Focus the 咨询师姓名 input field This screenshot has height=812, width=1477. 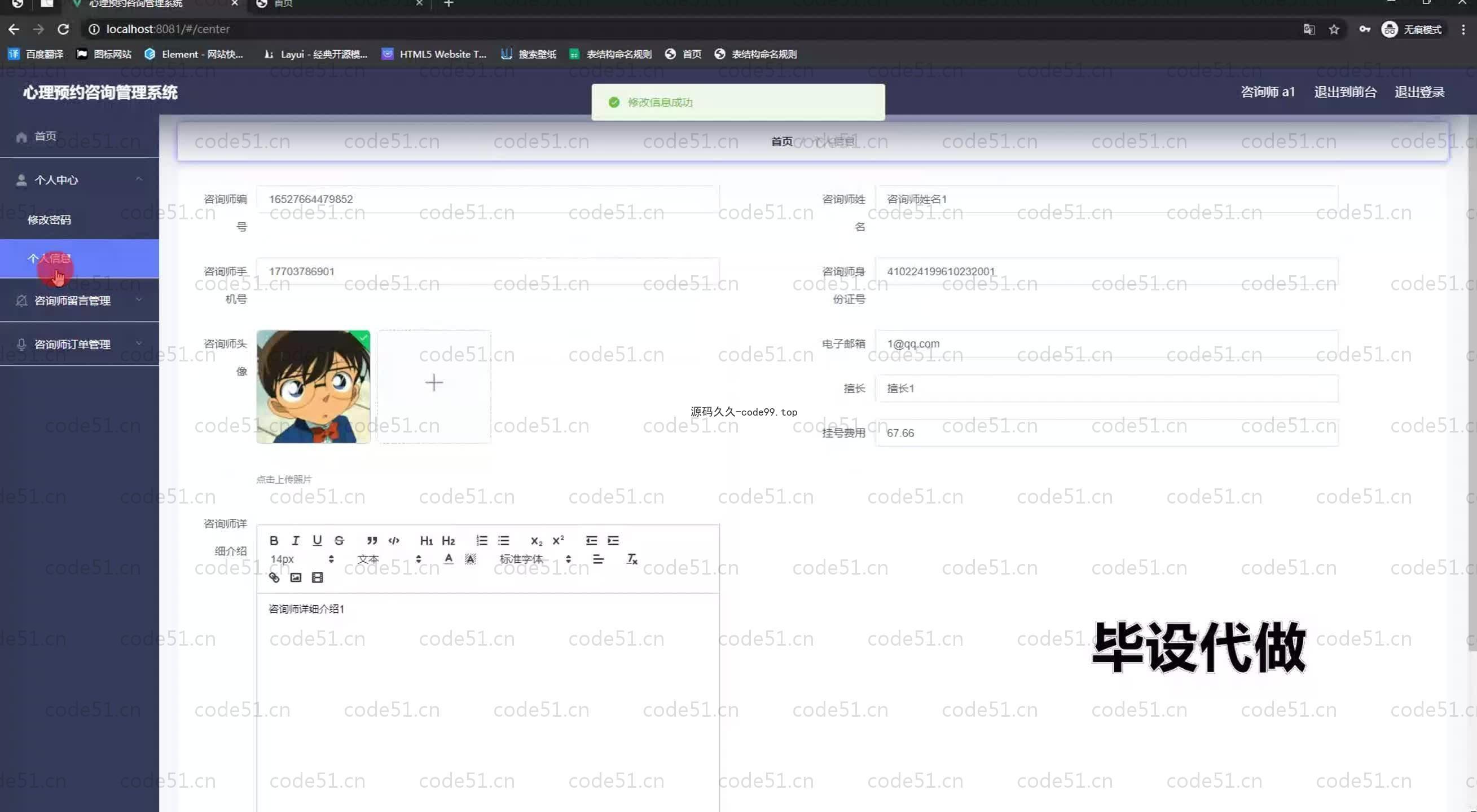point(1106,199)
